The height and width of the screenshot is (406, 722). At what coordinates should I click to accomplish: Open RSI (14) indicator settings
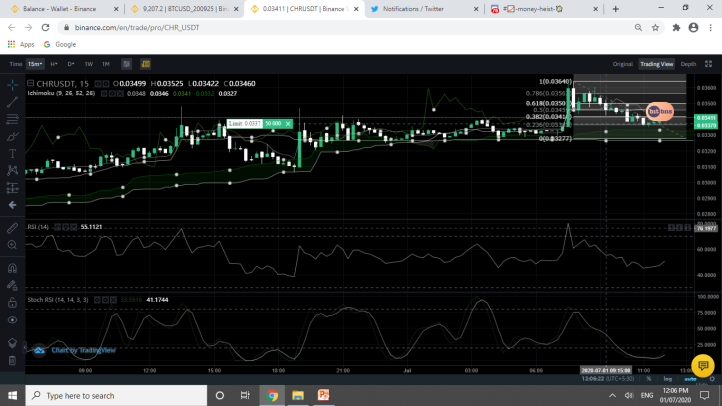[x=65, y=227]
